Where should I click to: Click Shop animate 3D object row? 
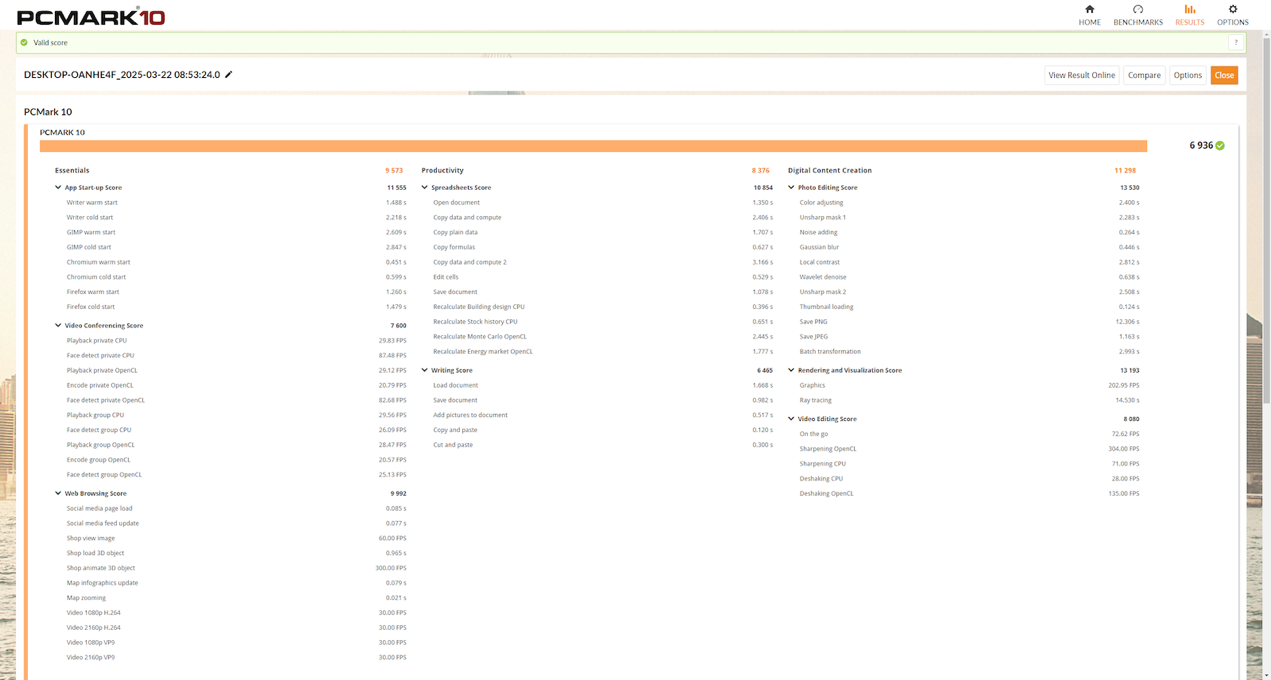pyautogui.click(x=236, y=568)
